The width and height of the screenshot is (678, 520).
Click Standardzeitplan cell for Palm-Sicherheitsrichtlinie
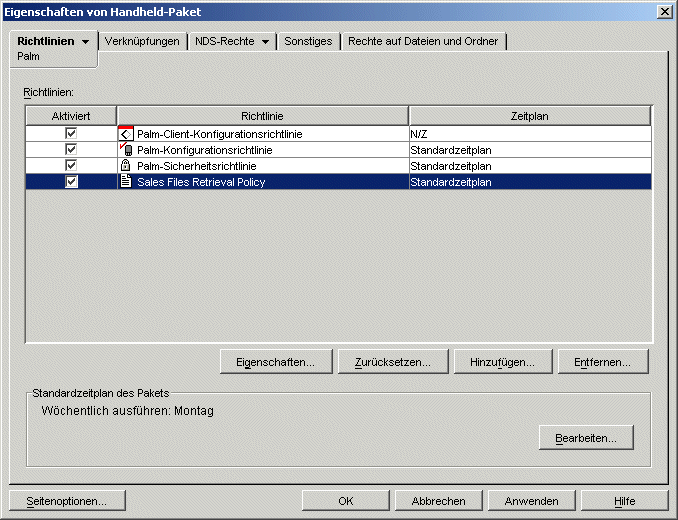pos(530,166)
